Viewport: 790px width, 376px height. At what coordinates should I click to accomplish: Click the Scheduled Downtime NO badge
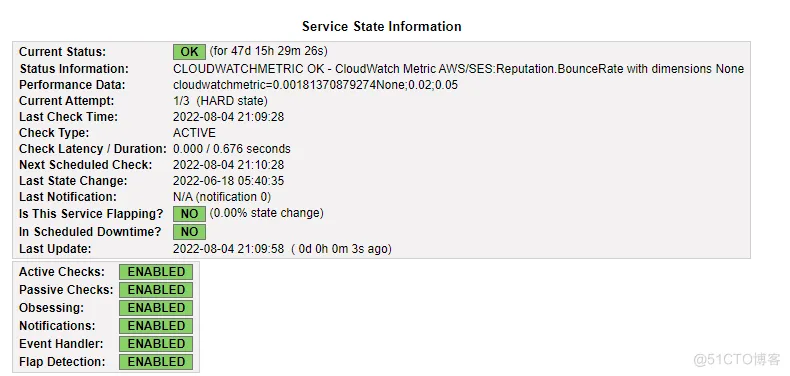[189, 232]
